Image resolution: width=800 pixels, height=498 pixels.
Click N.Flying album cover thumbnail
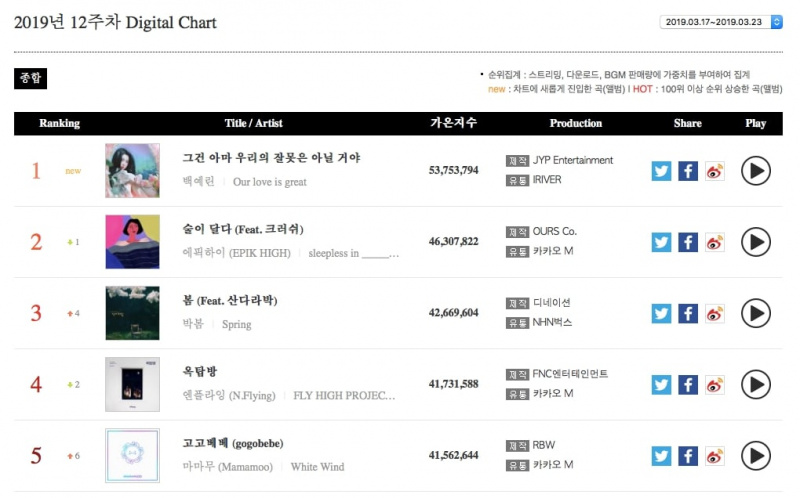click(132, 384)
